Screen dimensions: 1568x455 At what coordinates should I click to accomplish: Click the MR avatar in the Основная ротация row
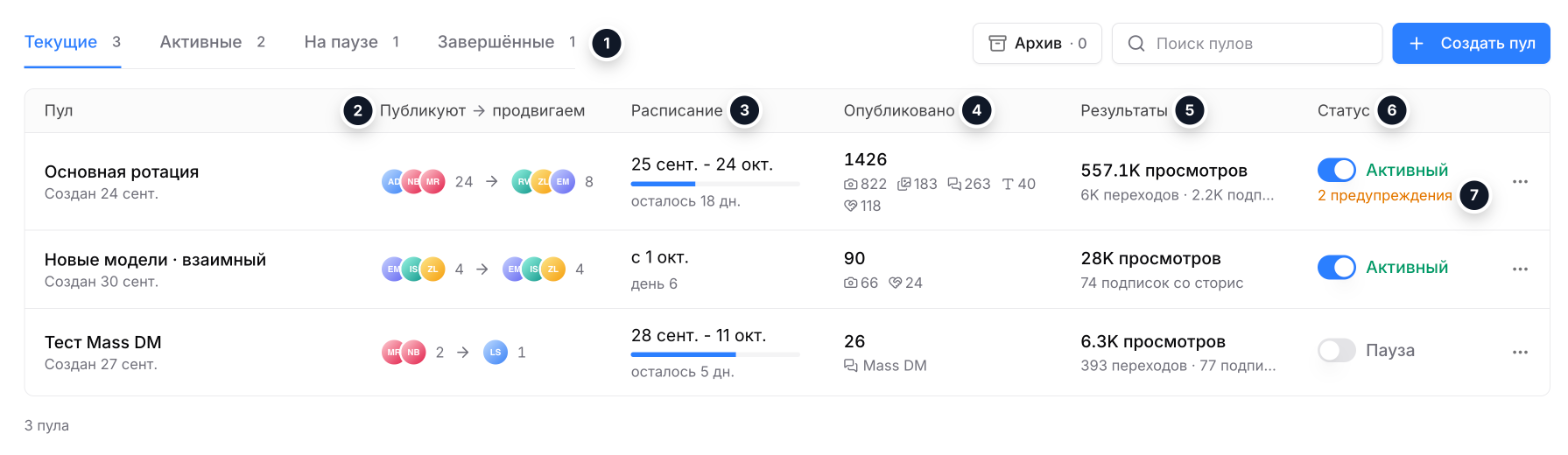click(x=432, y=182)
